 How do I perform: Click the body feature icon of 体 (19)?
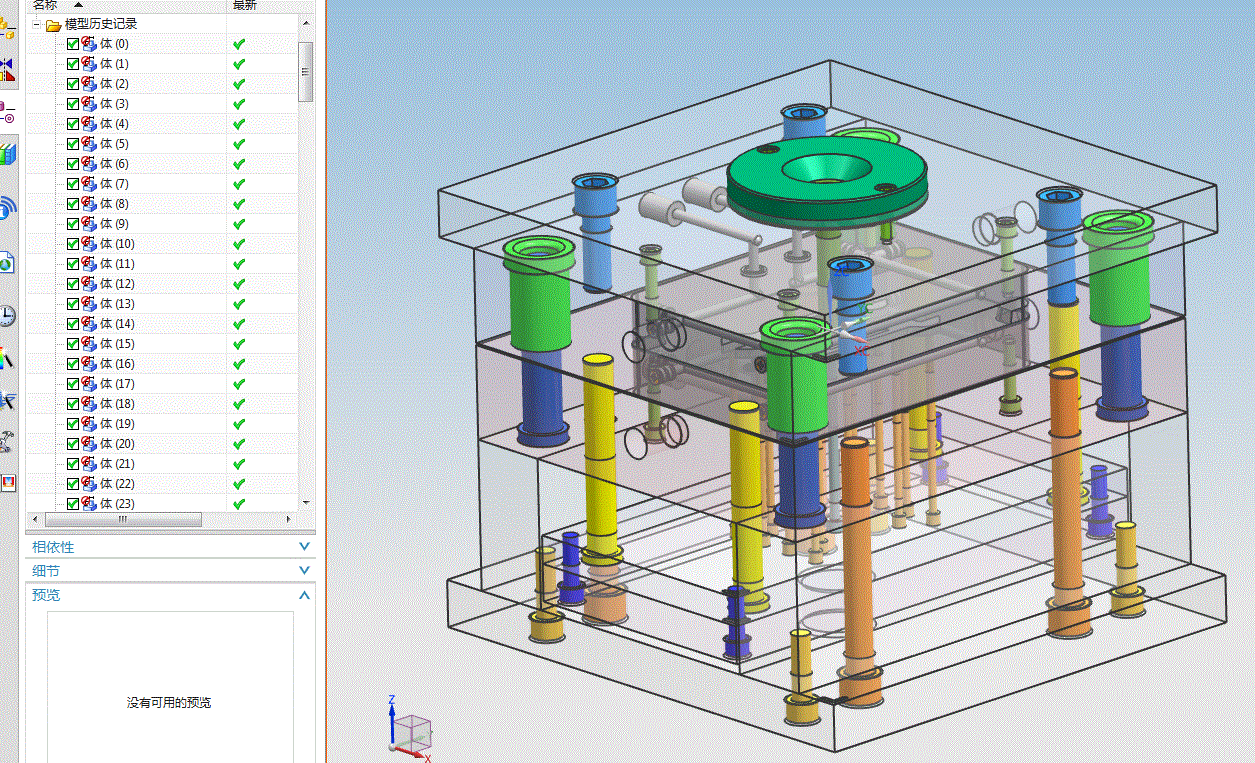(x=89, y=423)
